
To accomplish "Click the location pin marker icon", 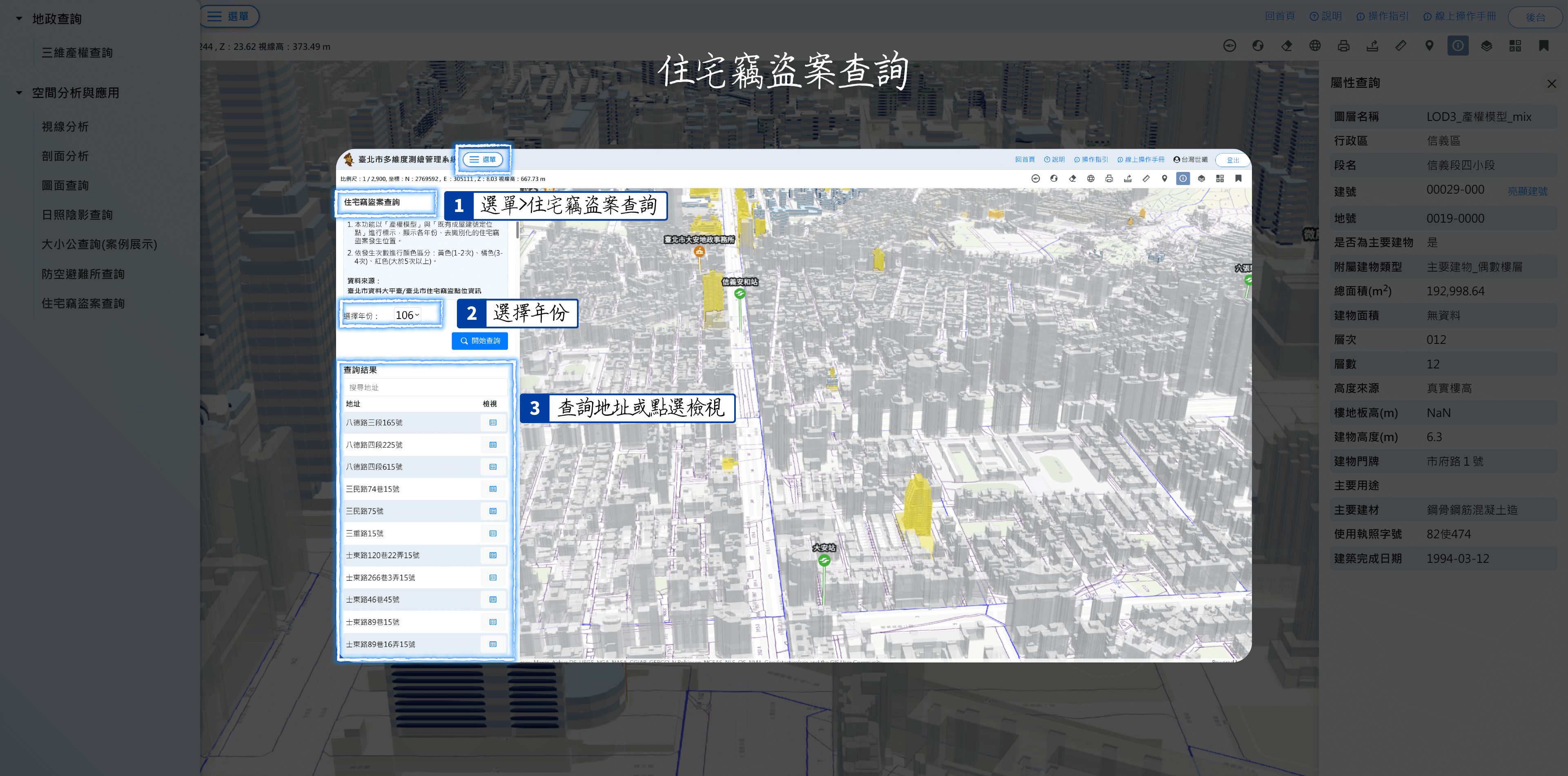I will tap(1429, 46).
